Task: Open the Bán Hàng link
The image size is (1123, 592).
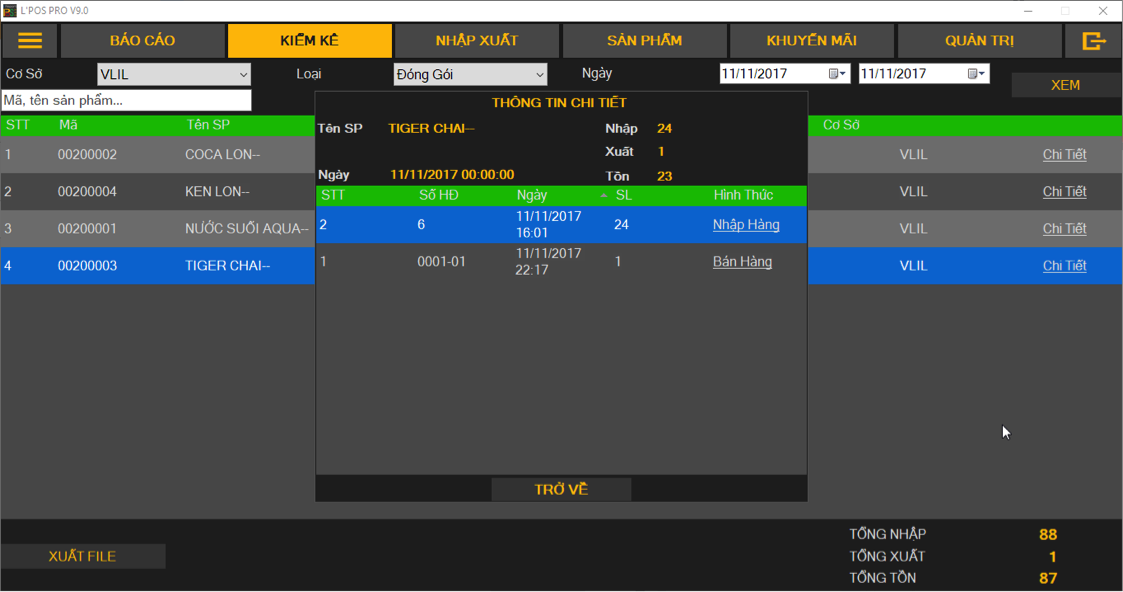Action: tap(742, 262)
